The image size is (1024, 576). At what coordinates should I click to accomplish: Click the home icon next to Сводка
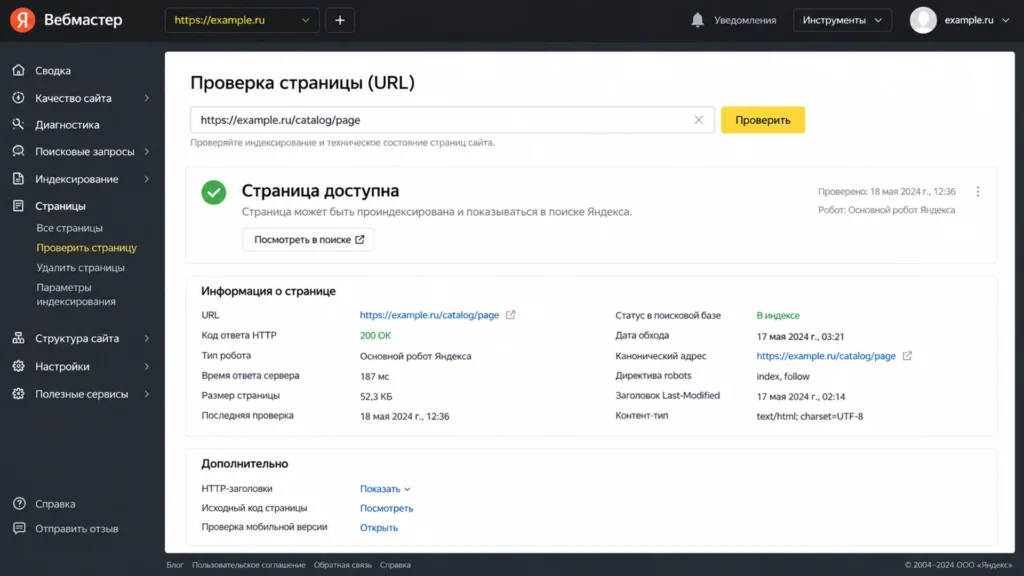[x=18, y=70]
